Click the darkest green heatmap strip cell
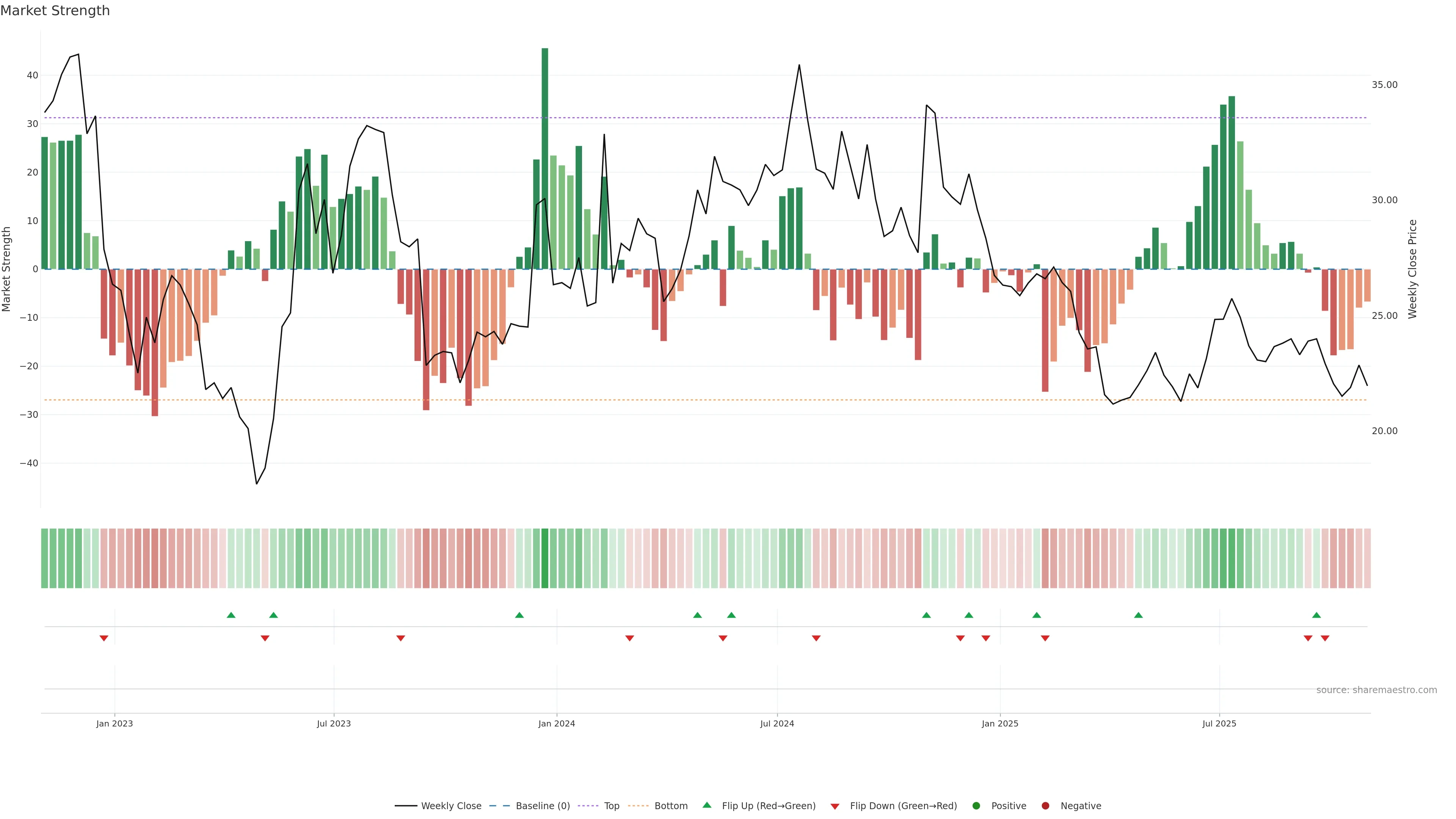Viewport: 1456px width, 819px height. (x=545, y=559)
